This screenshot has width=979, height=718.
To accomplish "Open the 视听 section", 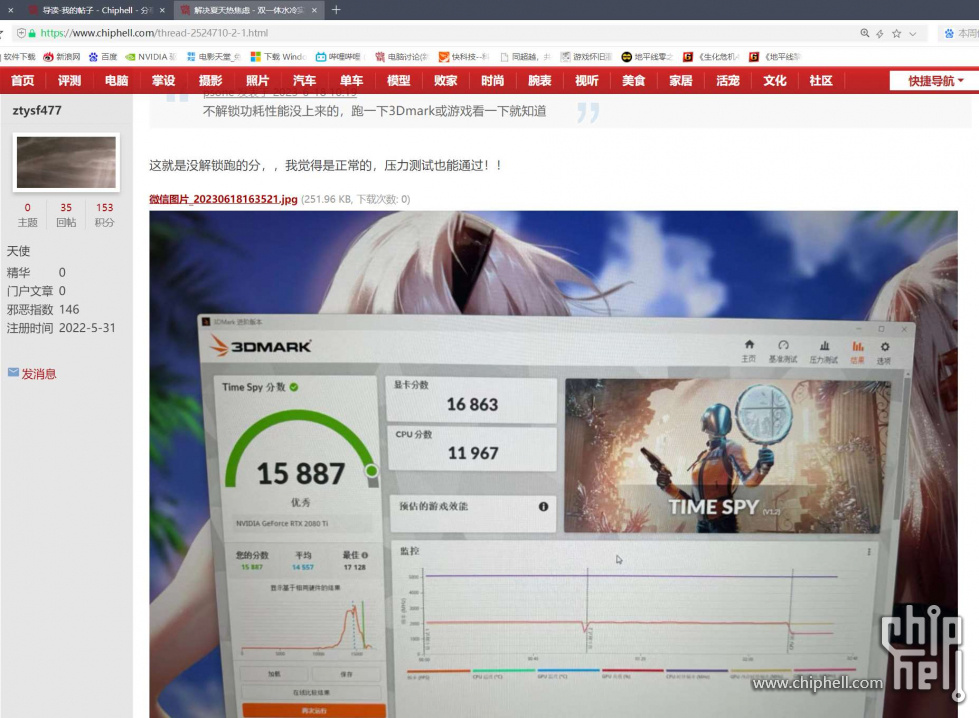I will (x=587, y=81).
